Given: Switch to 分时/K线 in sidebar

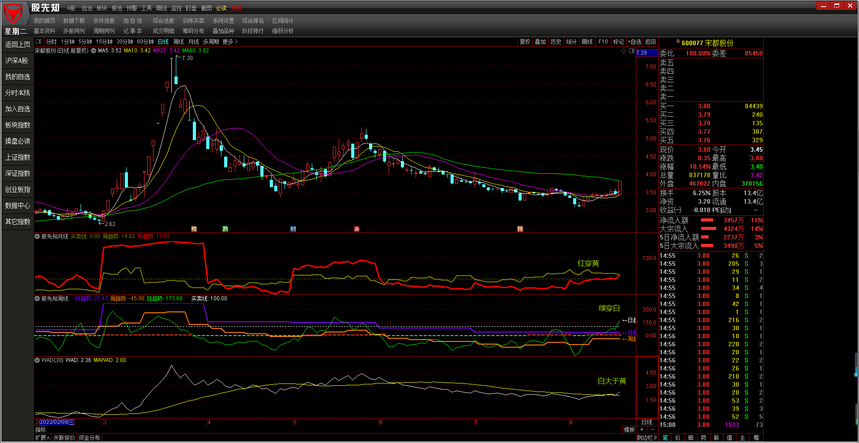Looking at the screenshot, I should pyautogui.click(x=18, y=93).
